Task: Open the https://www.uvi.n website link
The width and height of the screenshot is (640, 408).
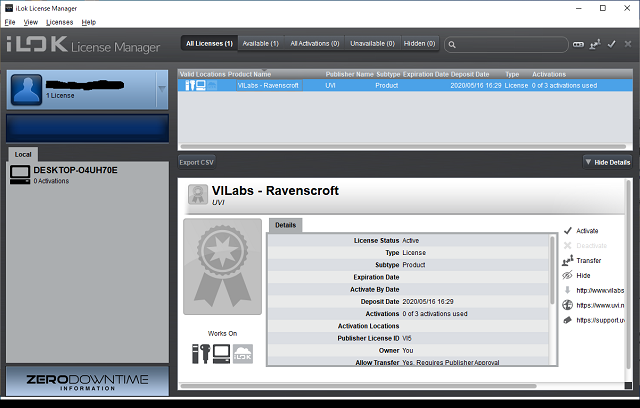Action: click(x=600, y=305)
